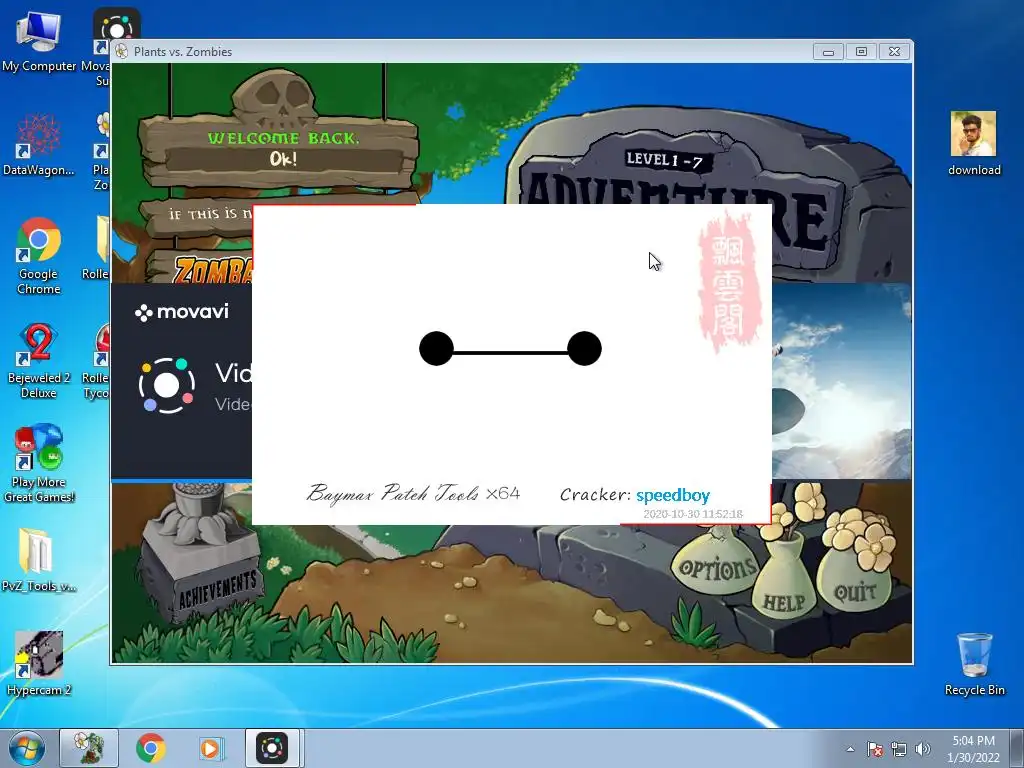This screenshot has height=768, width=1024.
Task: Click the Windows Start orb
Action: click(27, 748)
